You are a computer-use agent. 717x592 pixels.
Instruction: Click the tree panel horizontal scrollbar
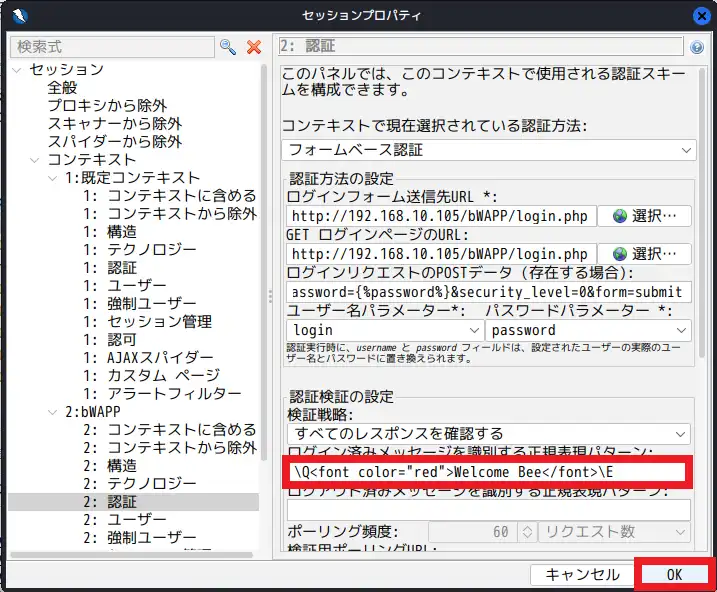pos(132,555)
